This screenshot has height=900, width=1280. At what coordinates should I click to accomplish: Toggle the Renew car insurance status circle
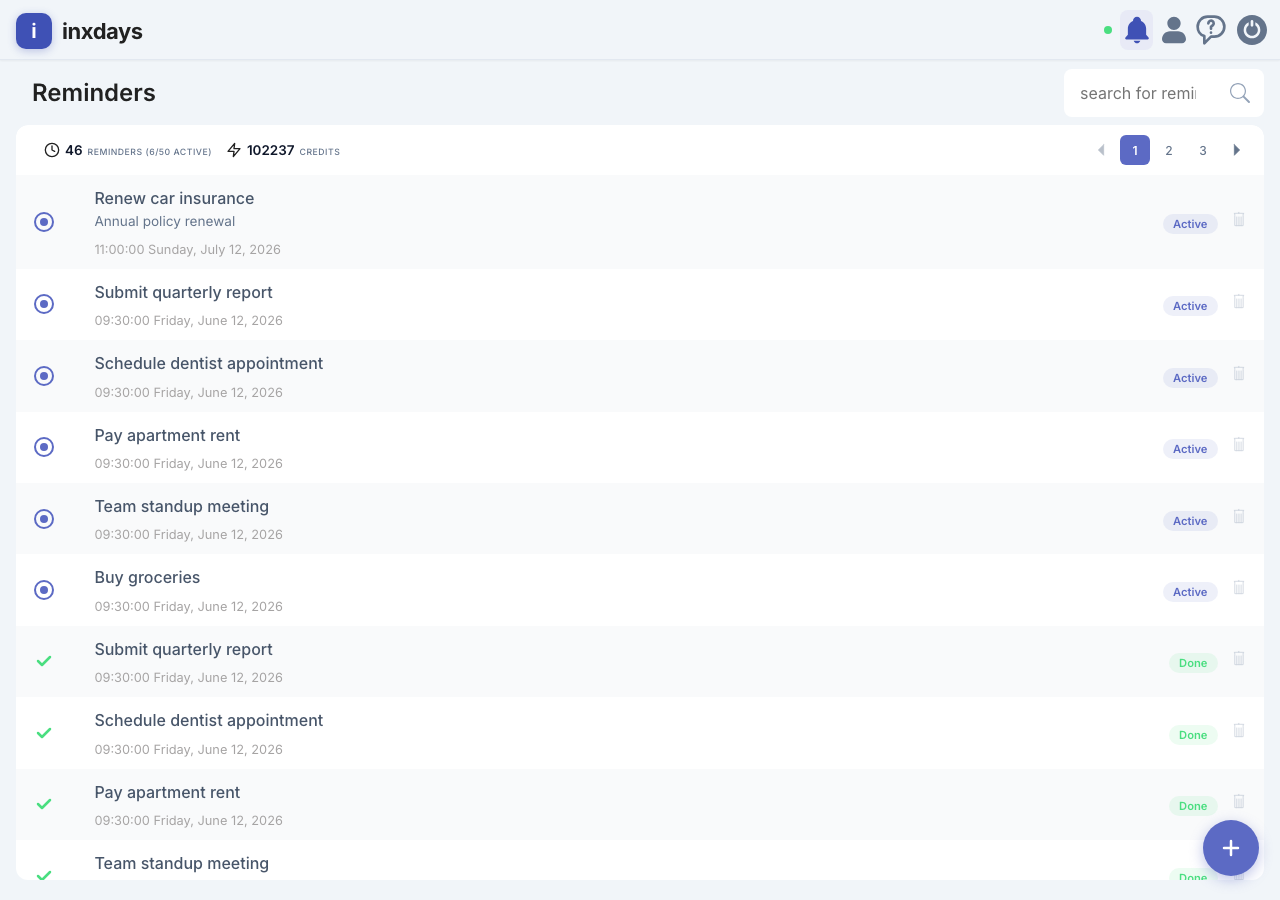[44, 222]
